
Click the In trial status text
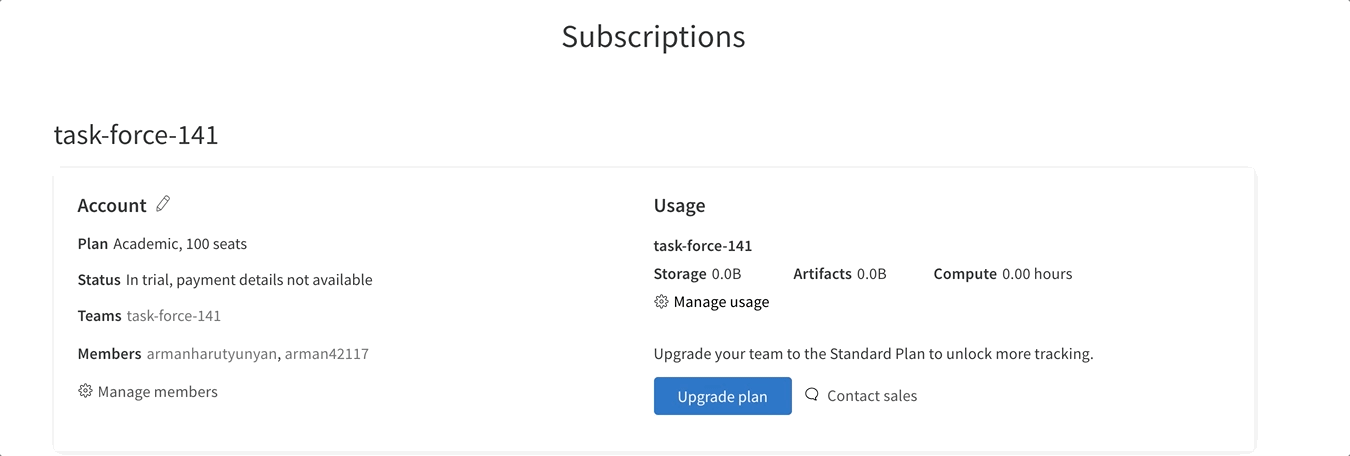coord(249,280)
